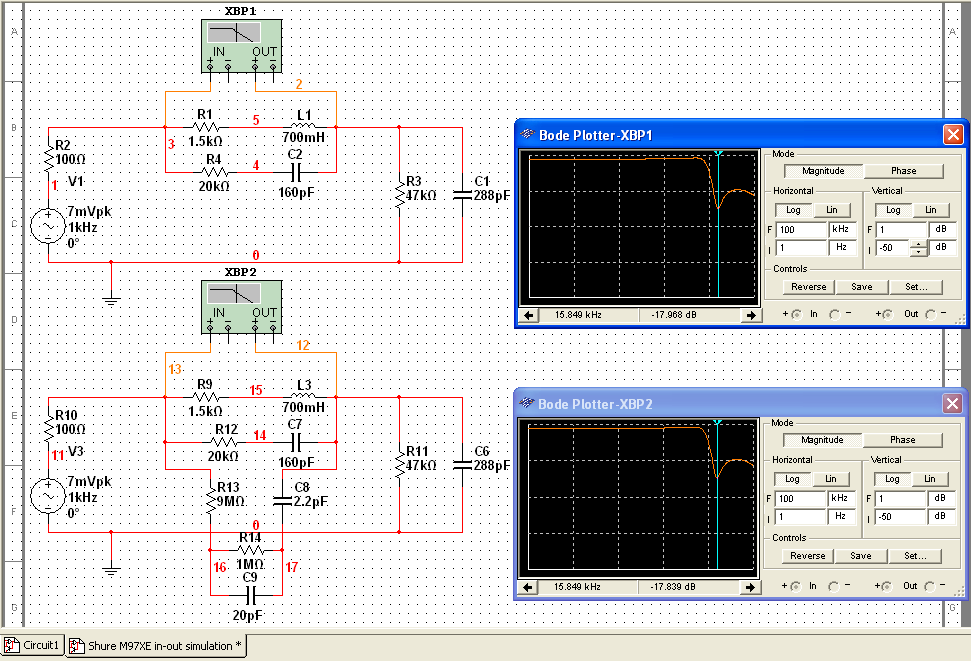Select the XBP1 Bode plotter instrument symbol

coord(242,46)
